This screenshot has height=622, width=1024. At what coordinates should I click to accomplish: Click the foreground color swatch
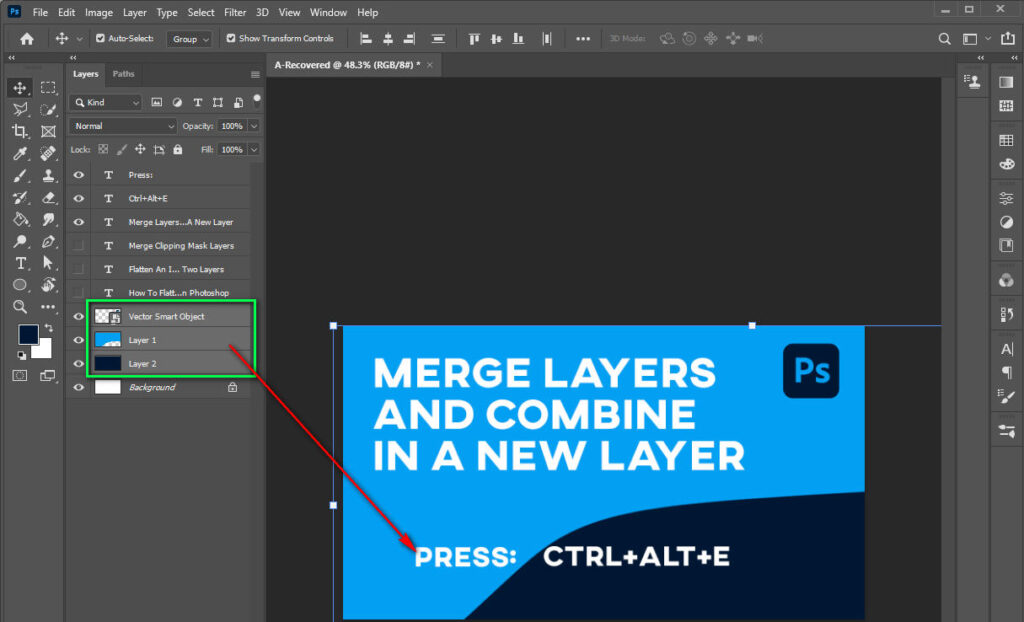pyautogui.click(x=27, y=335)
